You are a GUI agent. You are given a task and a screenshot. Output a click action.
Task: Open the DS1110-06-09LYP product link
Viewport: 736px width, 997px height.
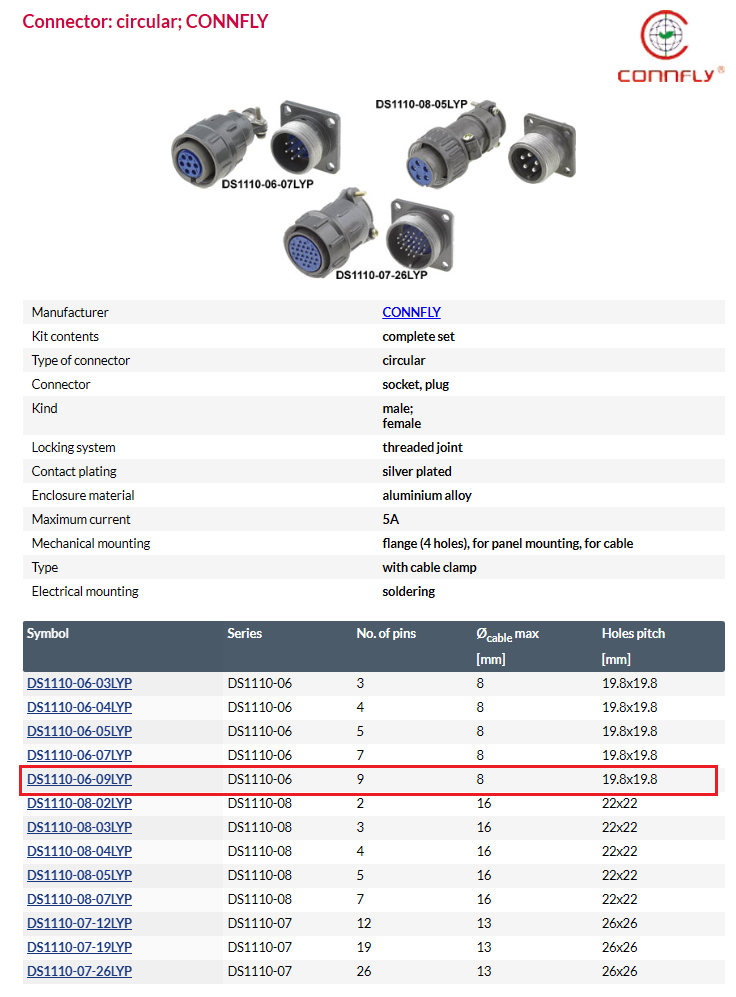pos(79,779)
